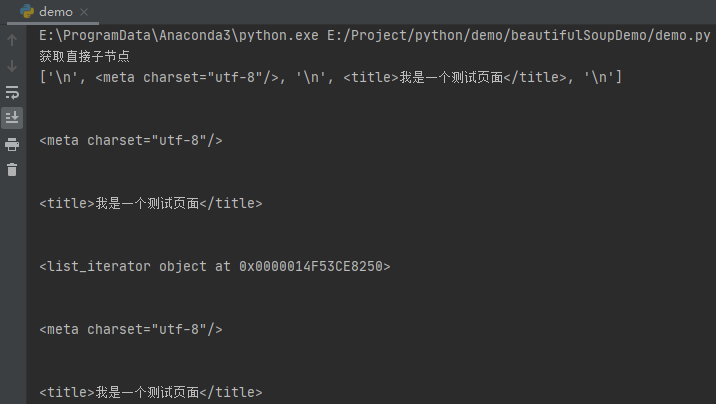The image size is (716, 404).
Task: Toggle soft-wrap for console output
Action: coord(12,92)
